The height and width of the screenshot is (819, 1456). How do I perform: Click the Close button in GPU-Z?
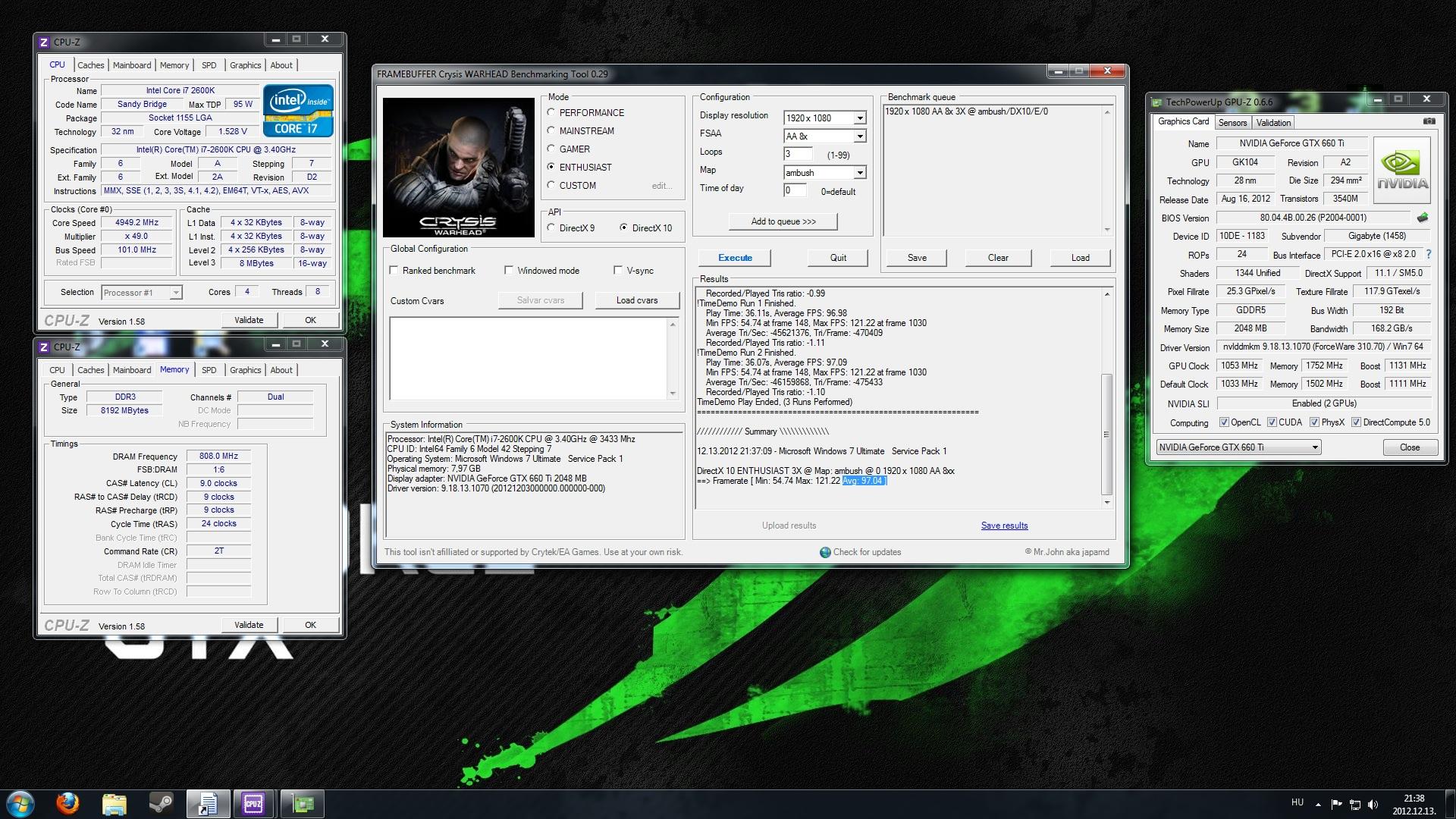(1410, 447)
